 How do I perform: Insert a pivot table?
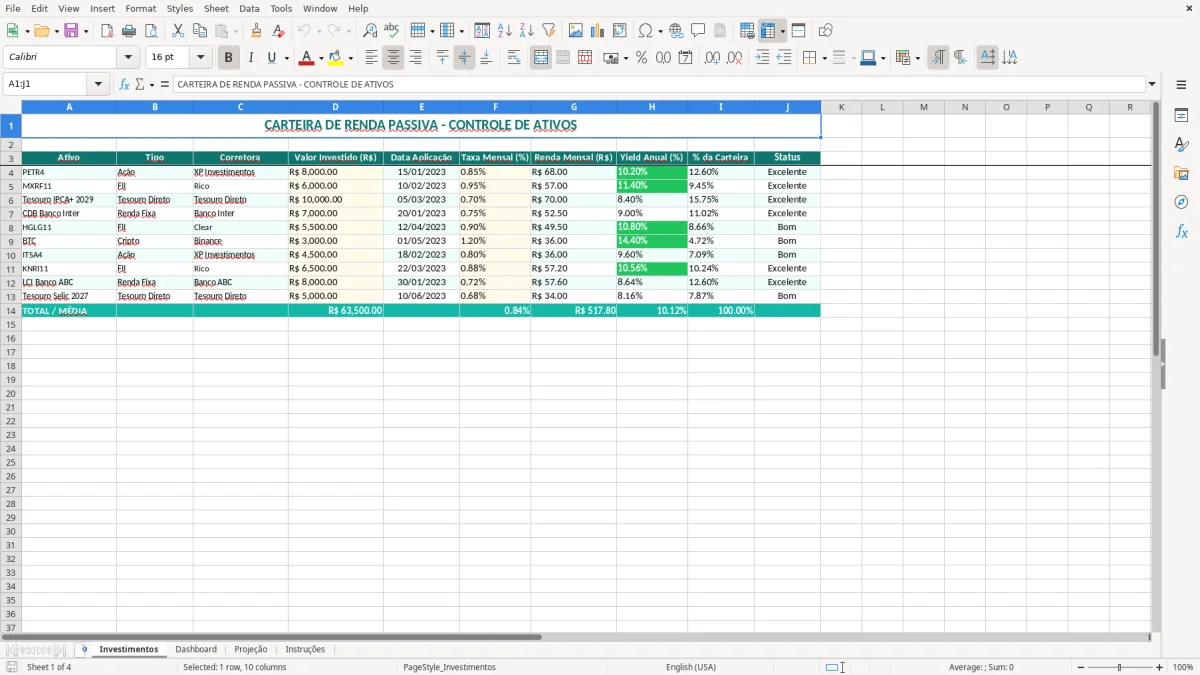620,31
